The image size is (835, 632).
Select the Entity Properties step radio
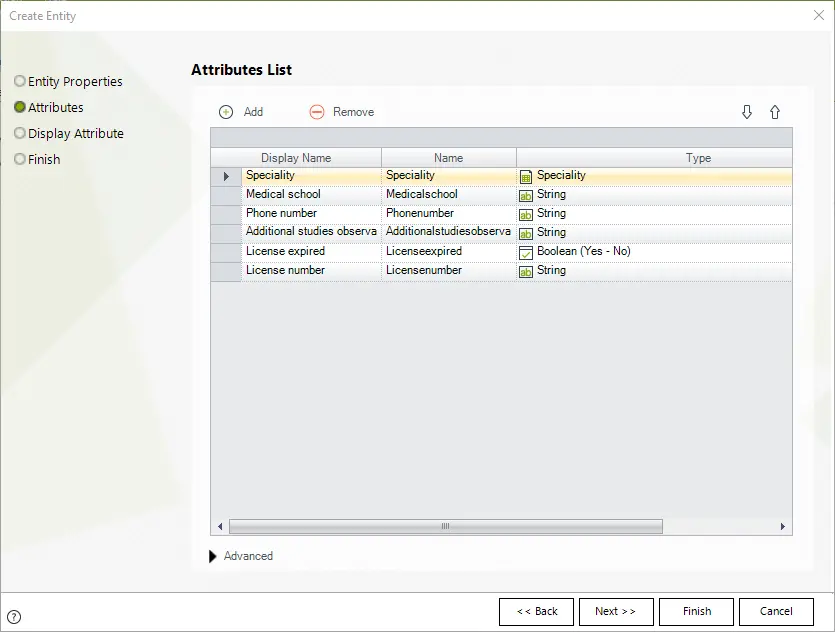pyautogui.click(x=20, y=81)
